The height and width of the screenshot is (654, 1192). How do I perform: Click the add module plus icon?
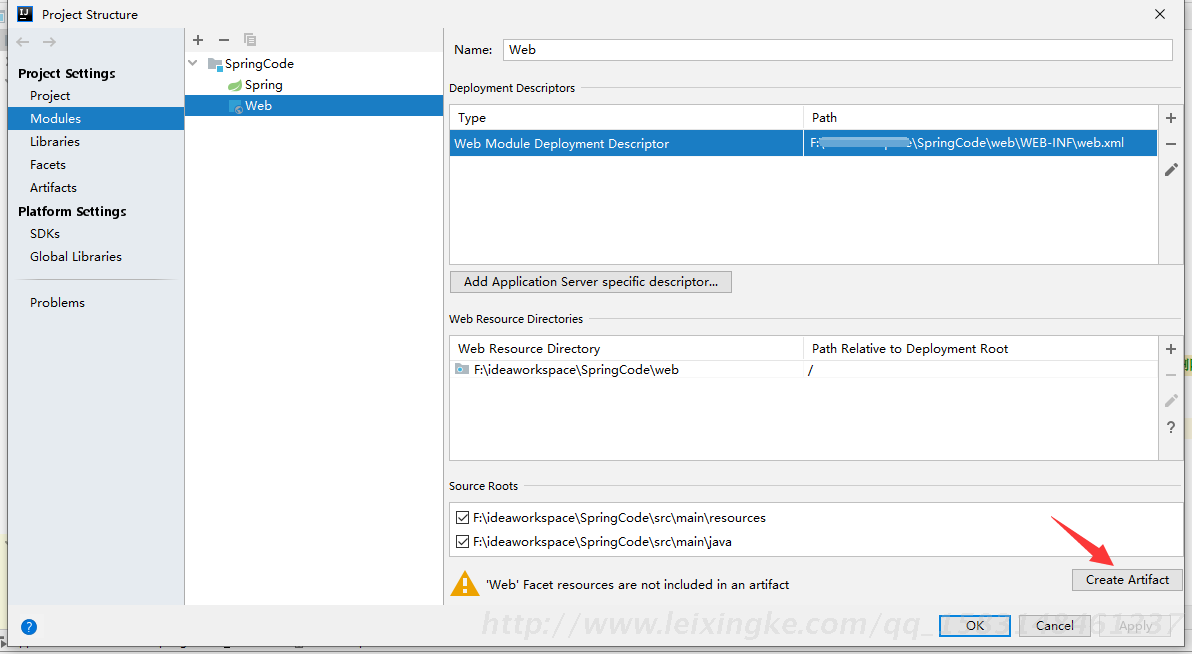[x=198, y=40]
